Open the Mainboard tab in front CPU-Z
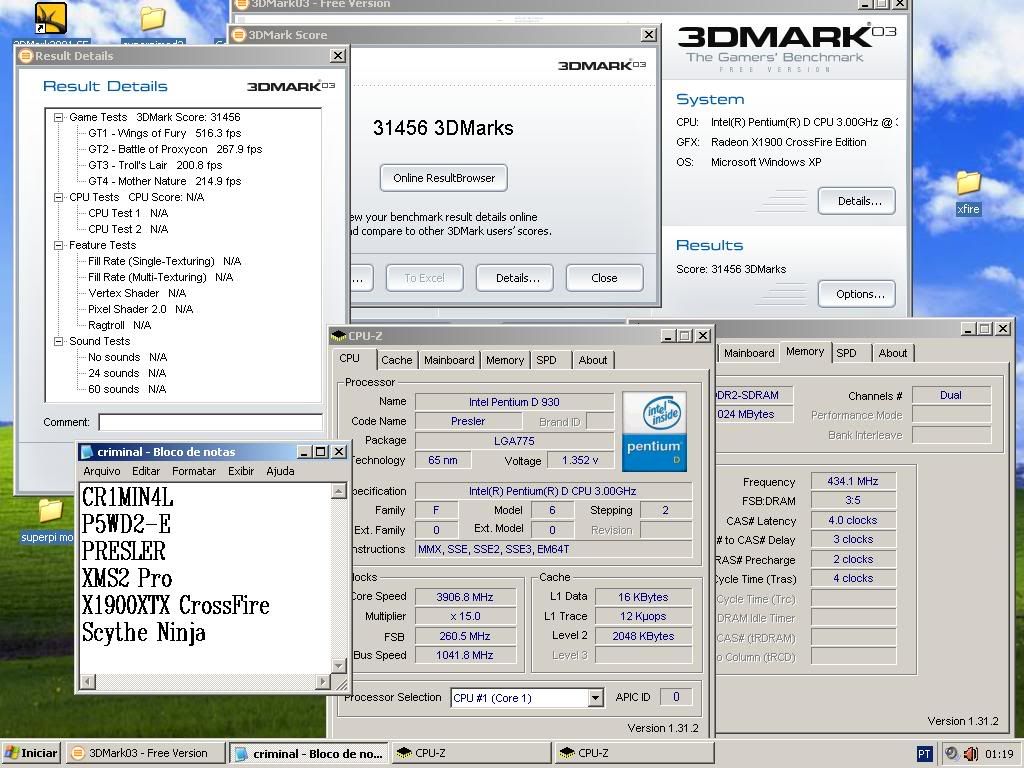Image resolution: width=1024 pixels, height=768 pixels. tap(449, 360)
